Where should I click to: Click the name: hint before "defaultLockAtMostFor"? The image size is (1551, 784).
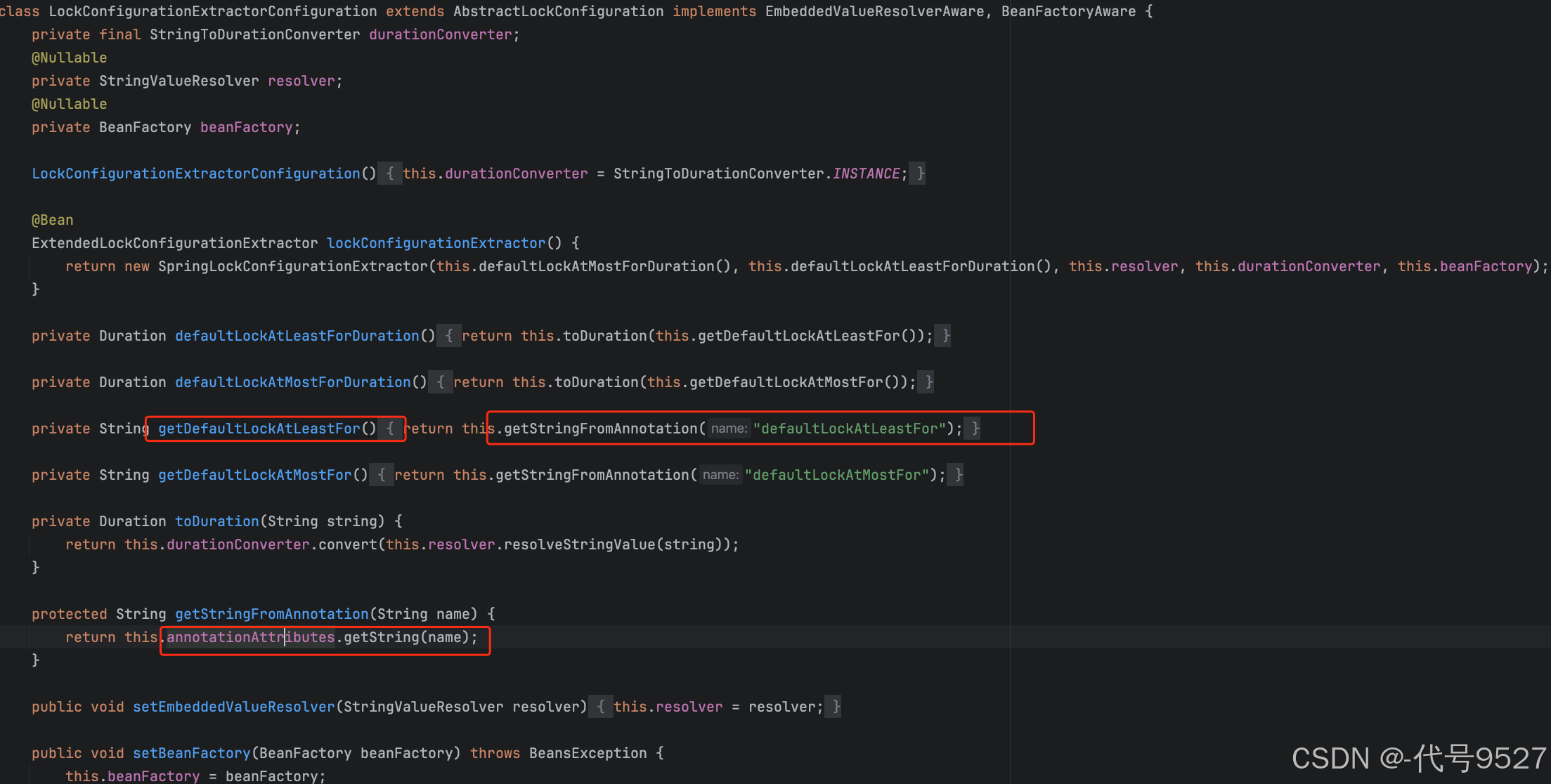click(x=720, y=475)
